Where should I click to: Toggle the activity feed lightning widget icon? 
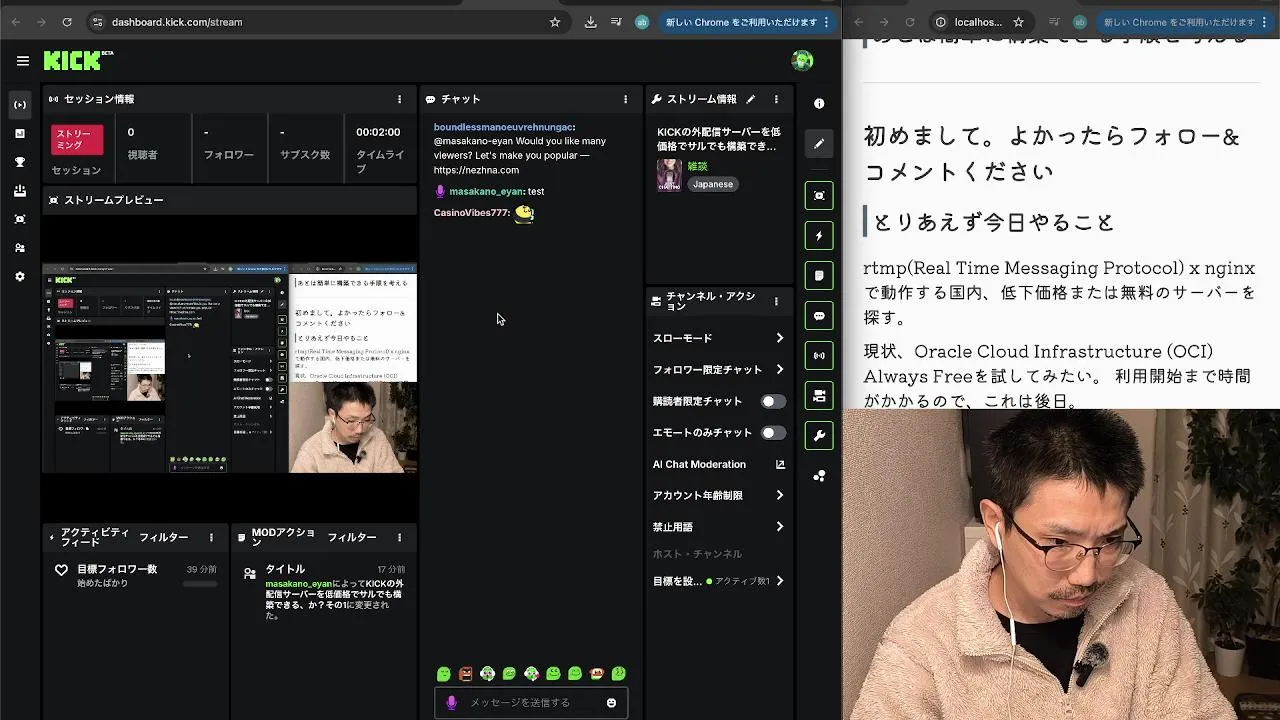[819, 236]
